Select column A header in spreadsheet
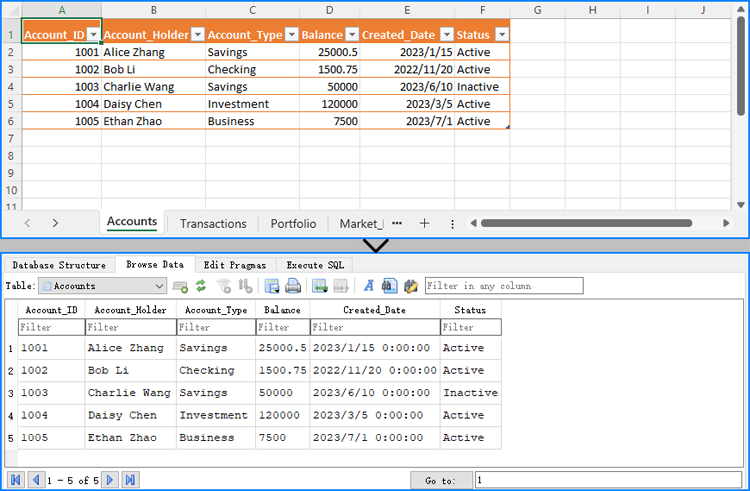 point(62,10)
